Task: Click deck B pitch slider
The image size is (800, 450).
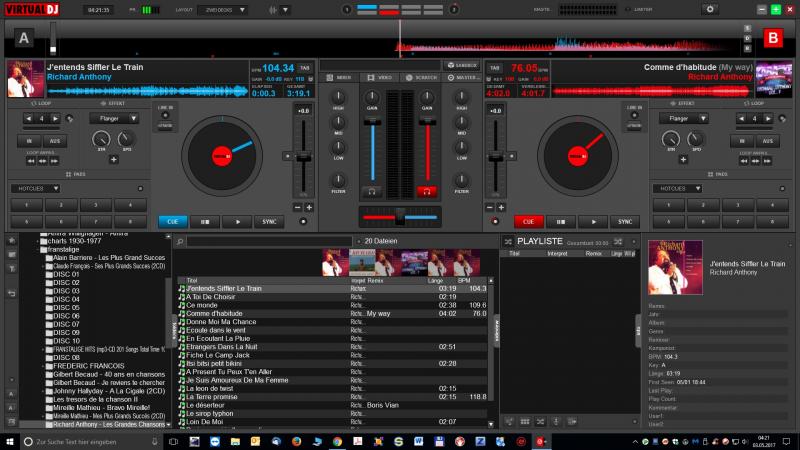Action: click(495, 156)
